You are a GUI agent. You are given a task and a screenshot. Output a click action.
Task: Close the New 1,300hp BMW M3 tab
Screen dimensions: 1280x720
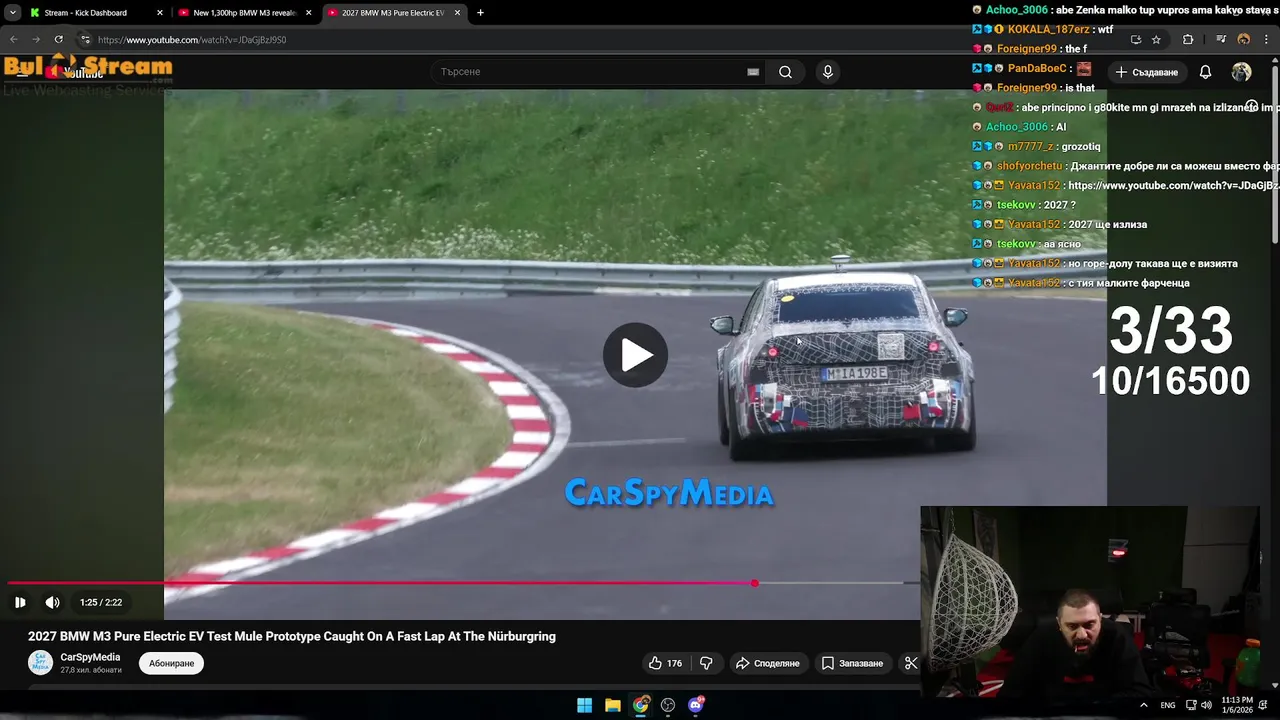[308, 13]
